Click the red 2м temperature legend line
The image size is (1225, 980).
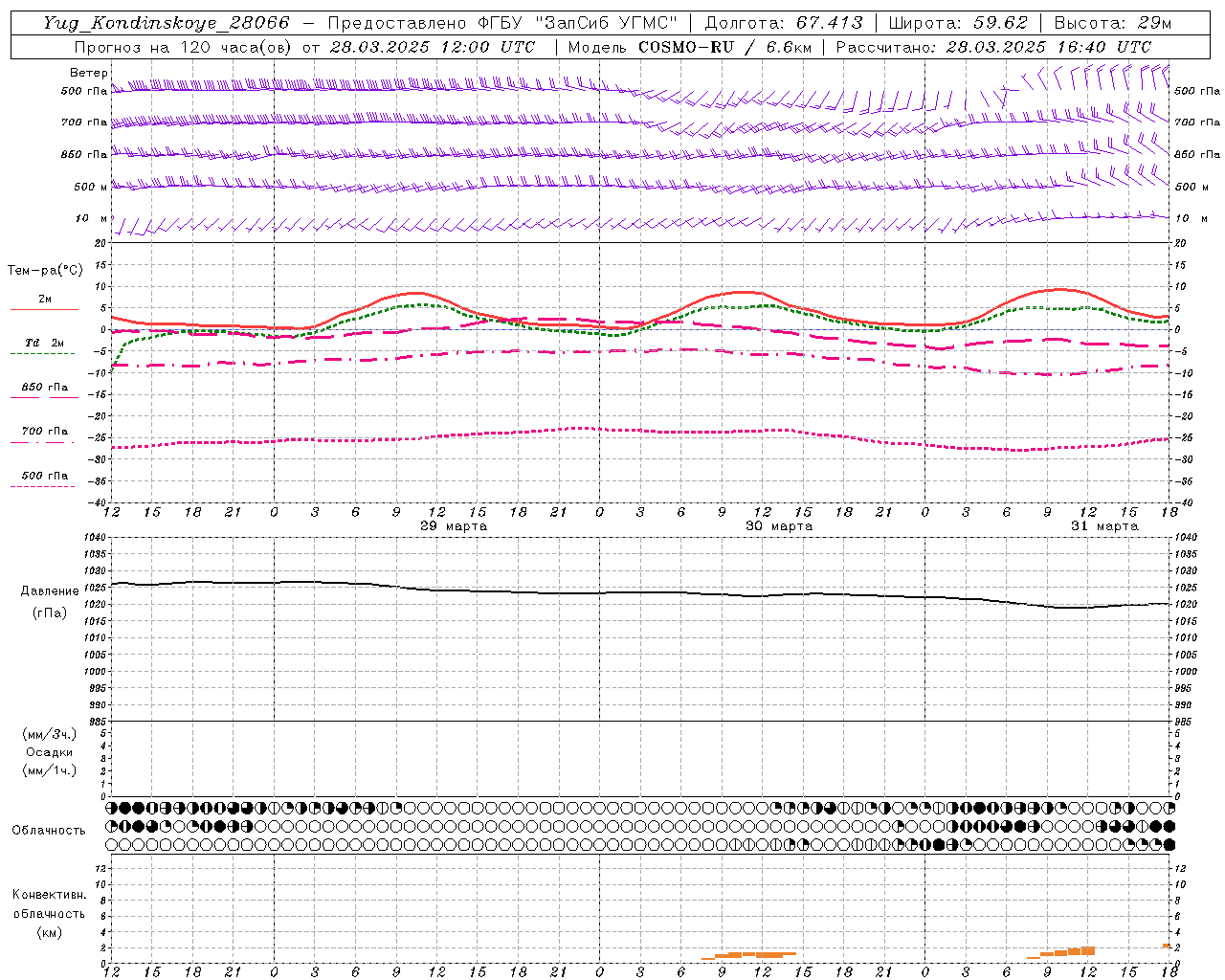click(x=44, y=309)
